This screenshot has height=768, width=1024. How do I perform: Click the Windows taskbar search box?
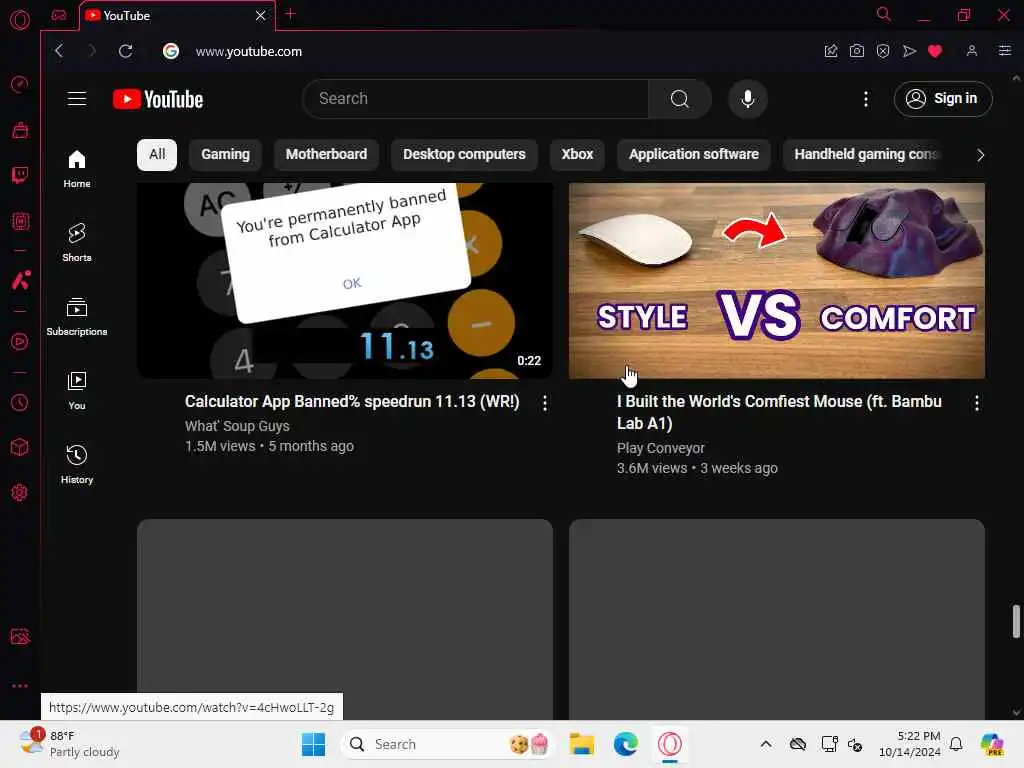(x=448, y=744)
